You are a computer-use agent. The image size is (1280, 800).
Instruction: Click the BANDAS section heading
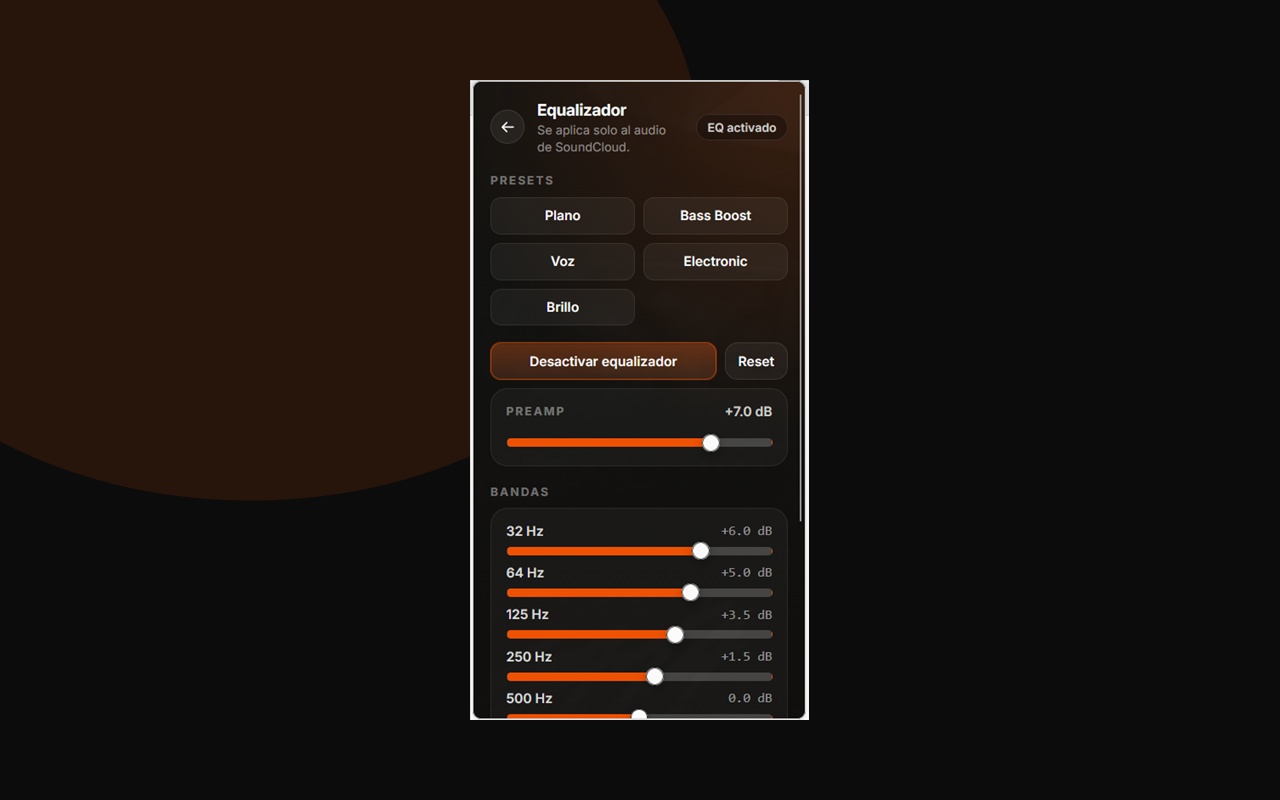point(520,492)
